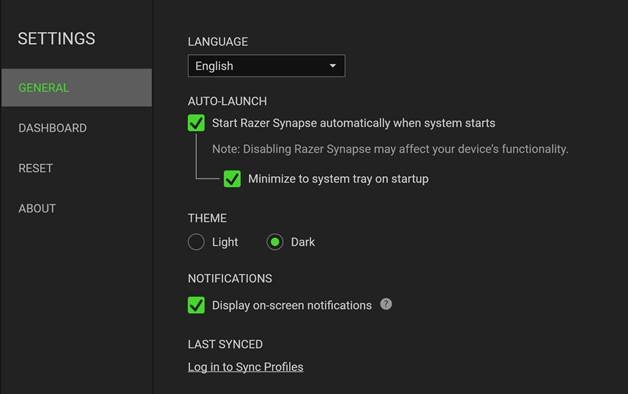Click the SETTINGS heading text
628x394 pixels.
(56, 39)
